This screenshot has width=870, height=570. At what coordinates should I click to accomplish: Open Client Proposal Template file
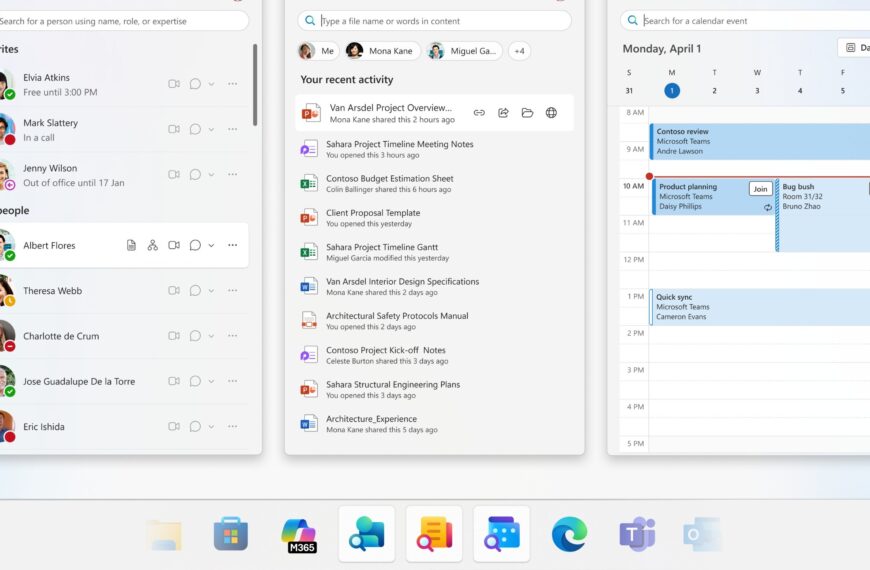click(434, 218)
